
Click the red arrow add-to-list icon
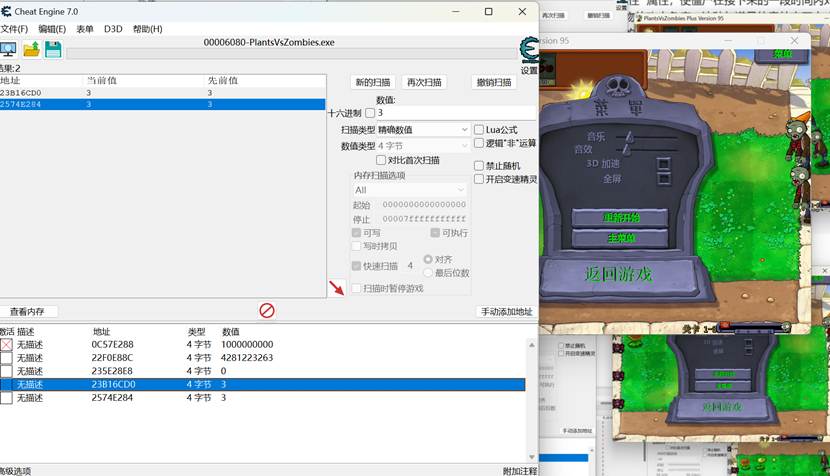[337, 288]
